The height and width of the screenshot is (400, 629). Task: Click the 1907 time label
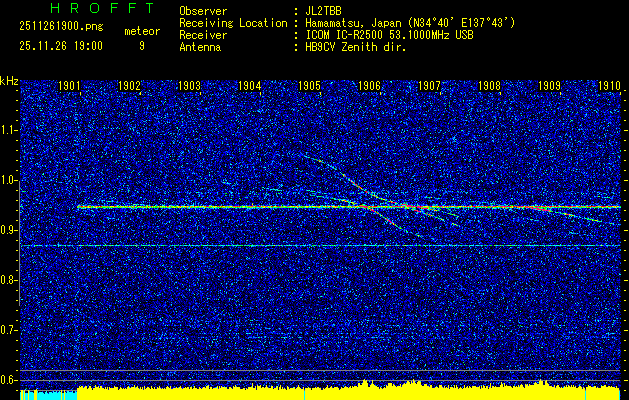click(429, 86)
